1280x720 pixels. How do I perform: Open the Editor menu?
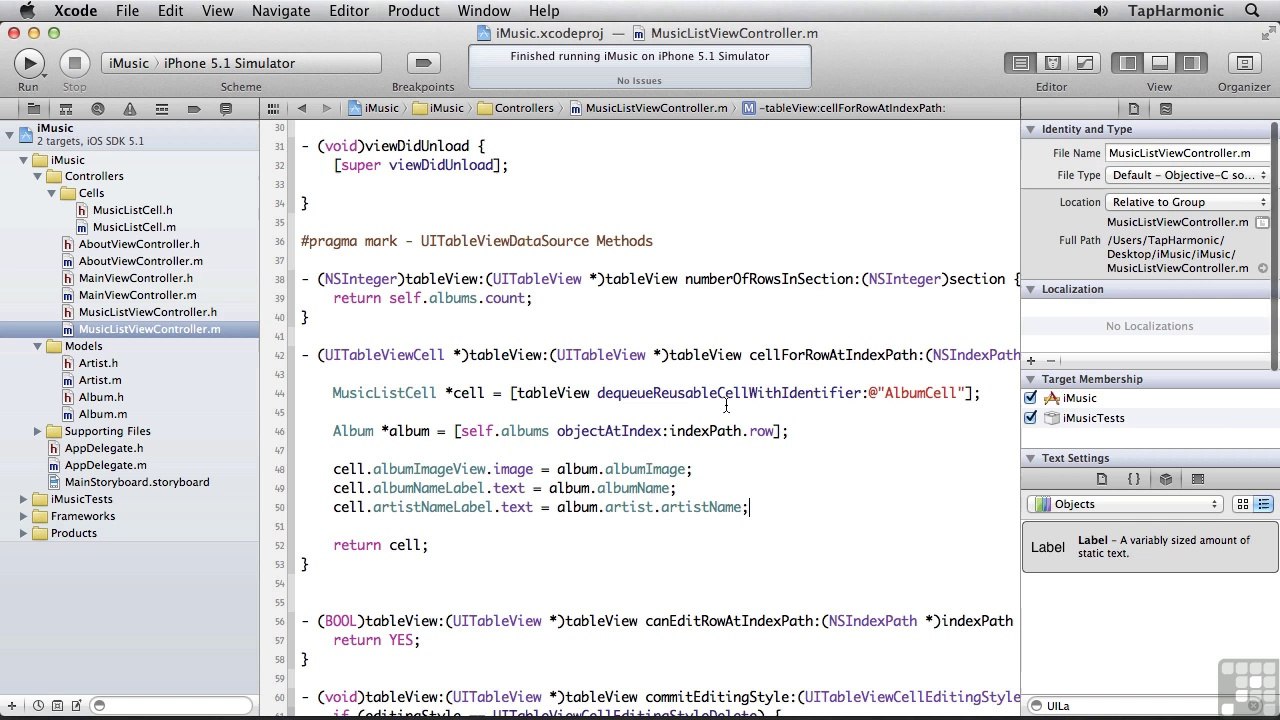(x=349, y=11)
